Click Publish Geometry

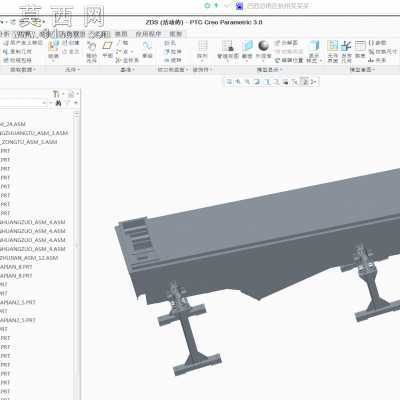pyautogui.click(x=346, y=52)
